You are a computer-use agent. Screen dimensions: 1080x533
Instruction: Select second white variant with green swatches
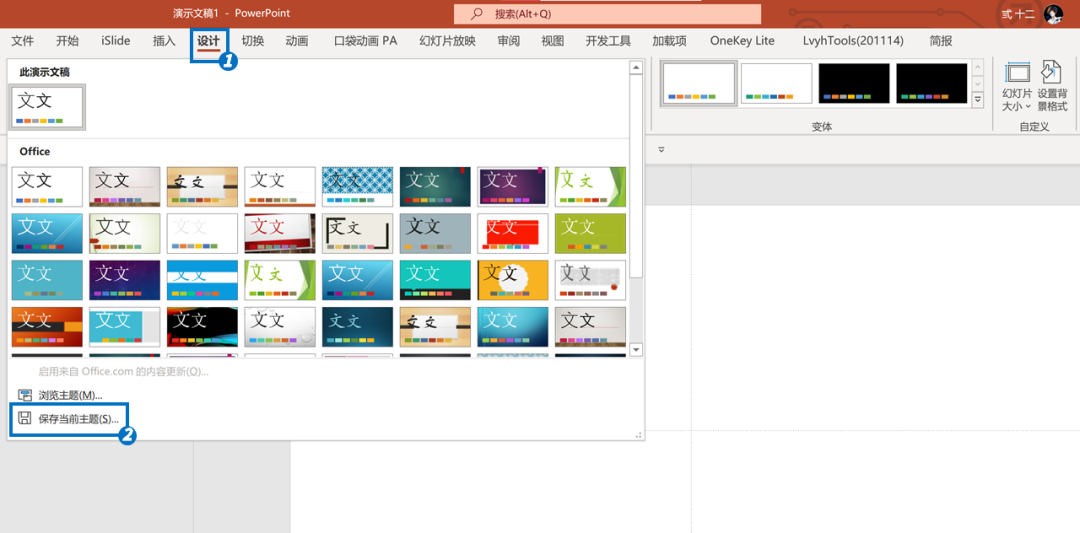point(776,83)
